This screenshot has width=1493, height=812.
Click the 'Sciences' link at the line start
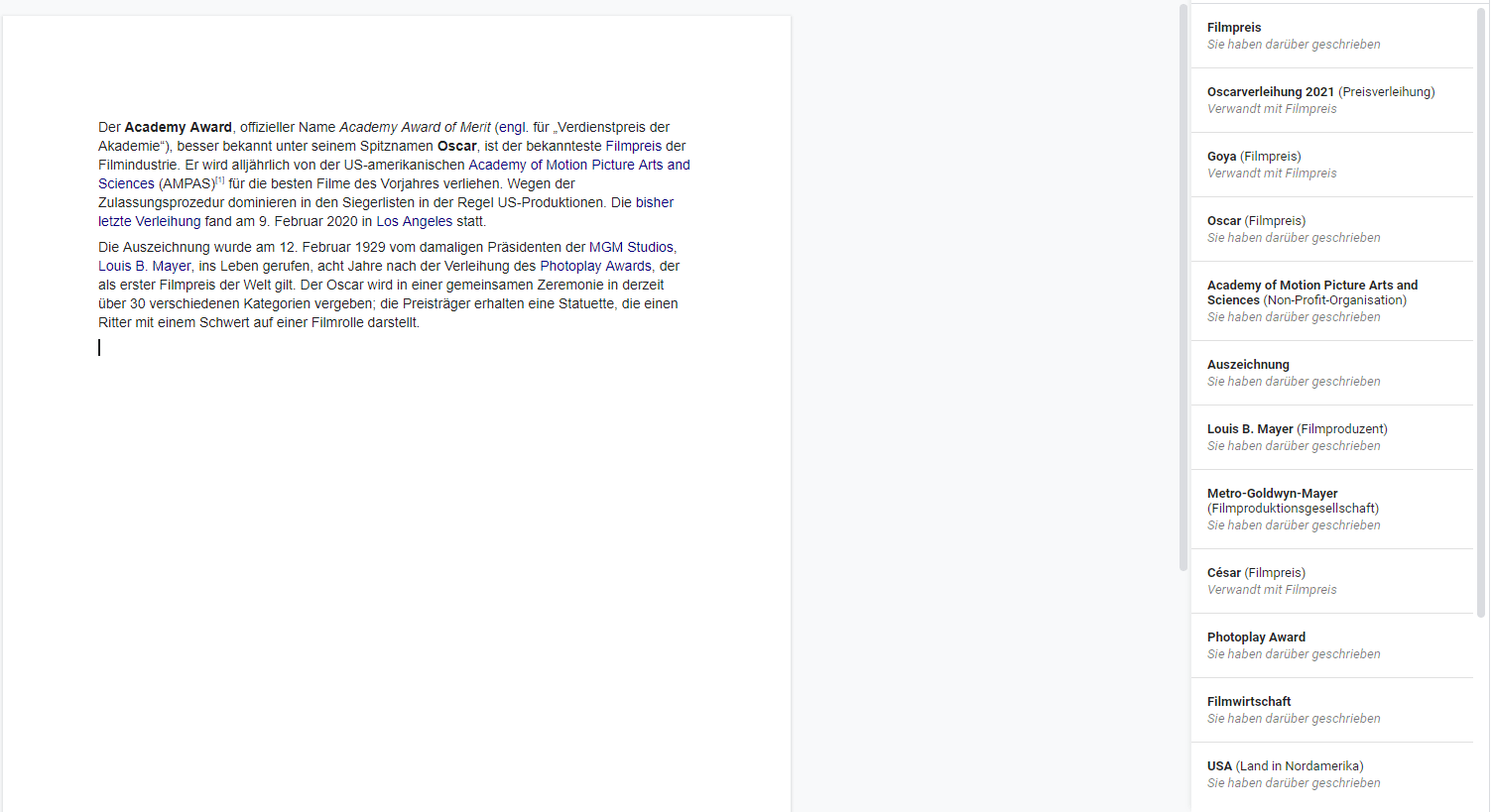(x=126, y=183)
